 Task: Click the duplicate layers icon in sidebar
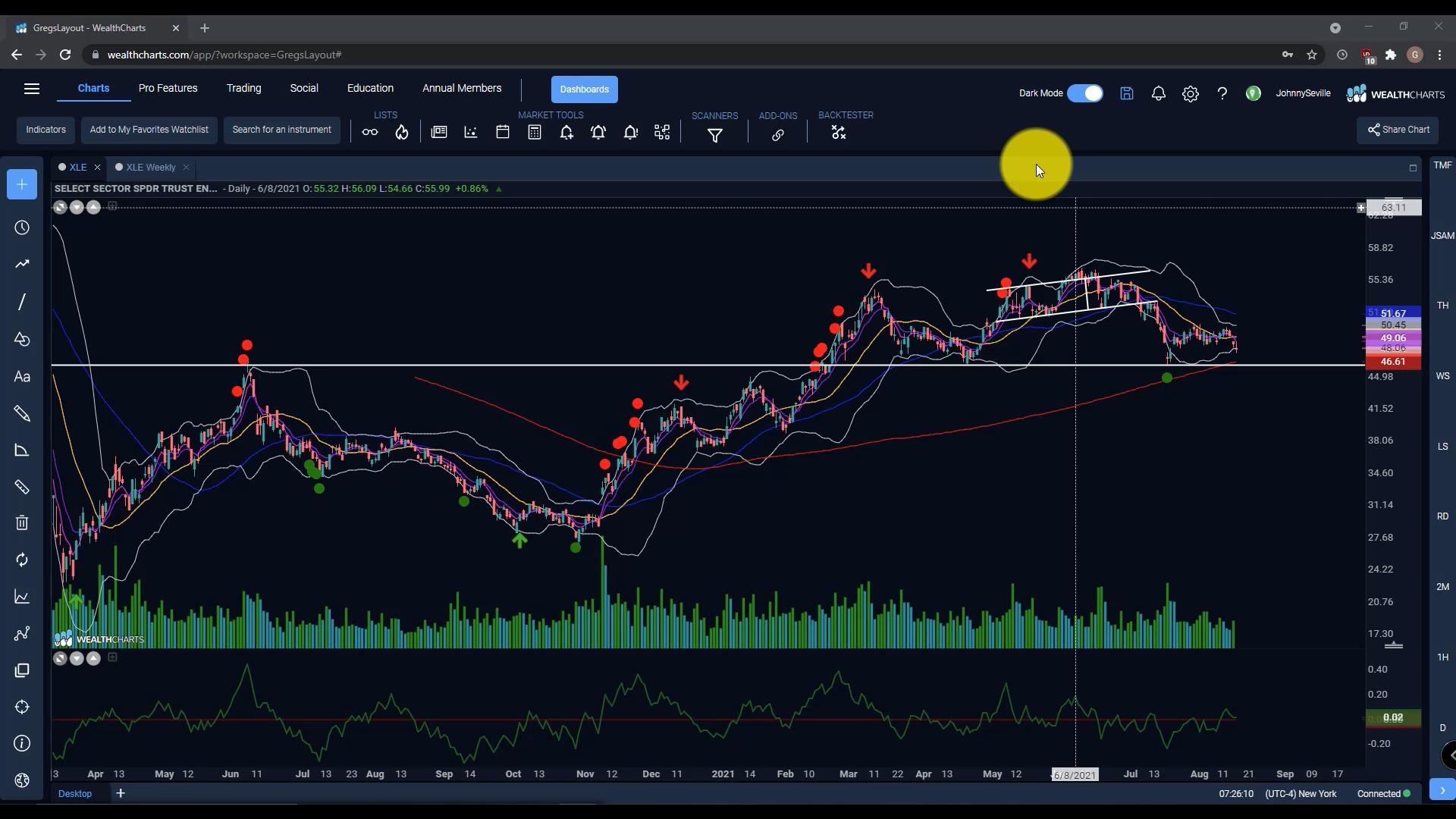point(22,670)
